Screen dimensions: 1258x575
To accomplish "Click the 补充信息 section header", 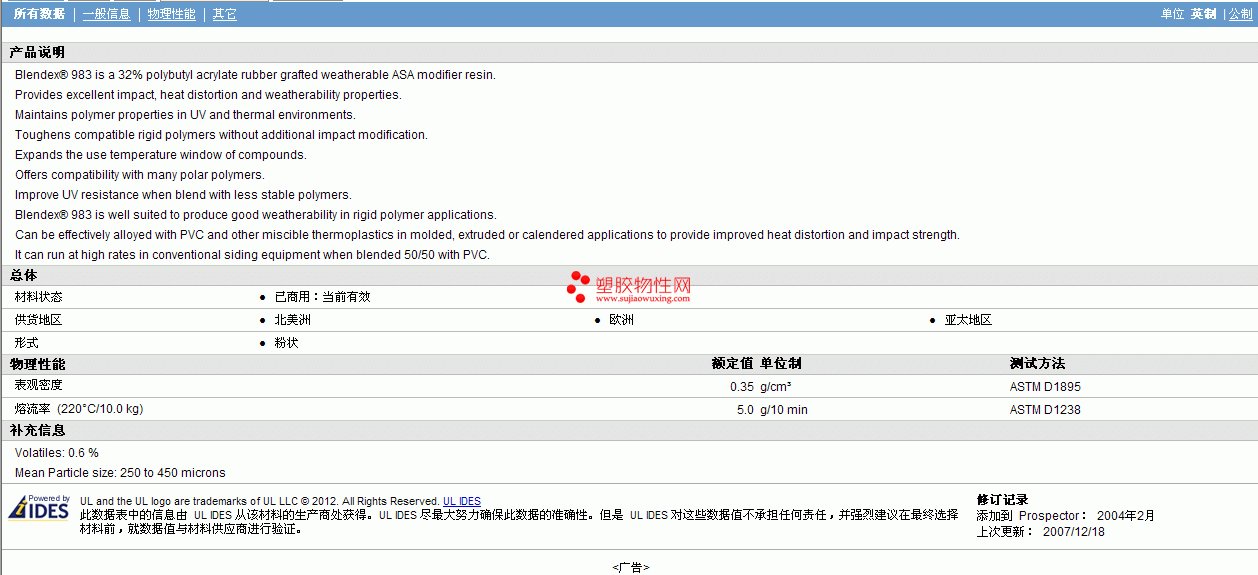I will tap(37, 430).
